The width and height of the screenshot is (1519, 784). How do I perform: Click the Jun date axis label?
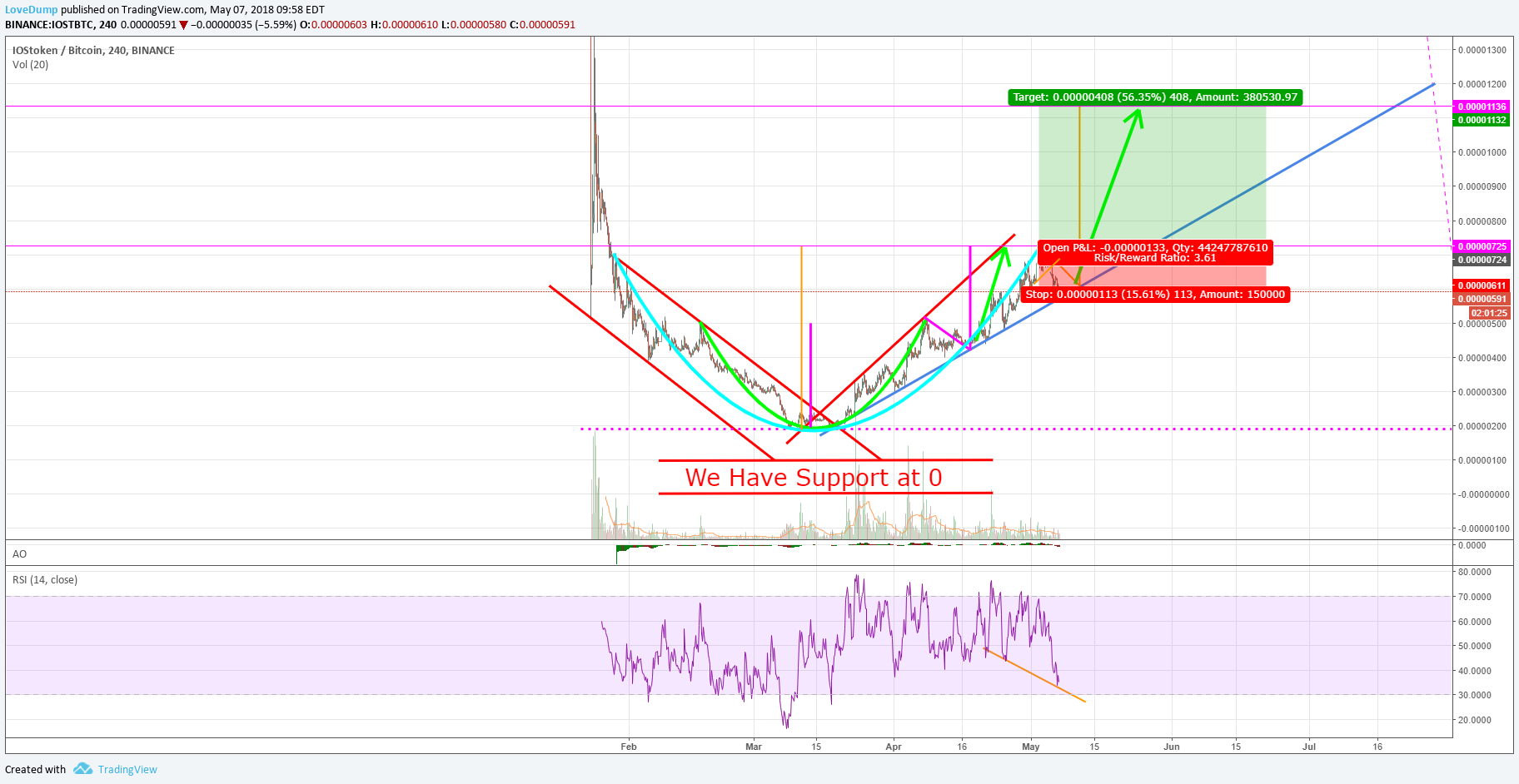tap(1172, 747)
